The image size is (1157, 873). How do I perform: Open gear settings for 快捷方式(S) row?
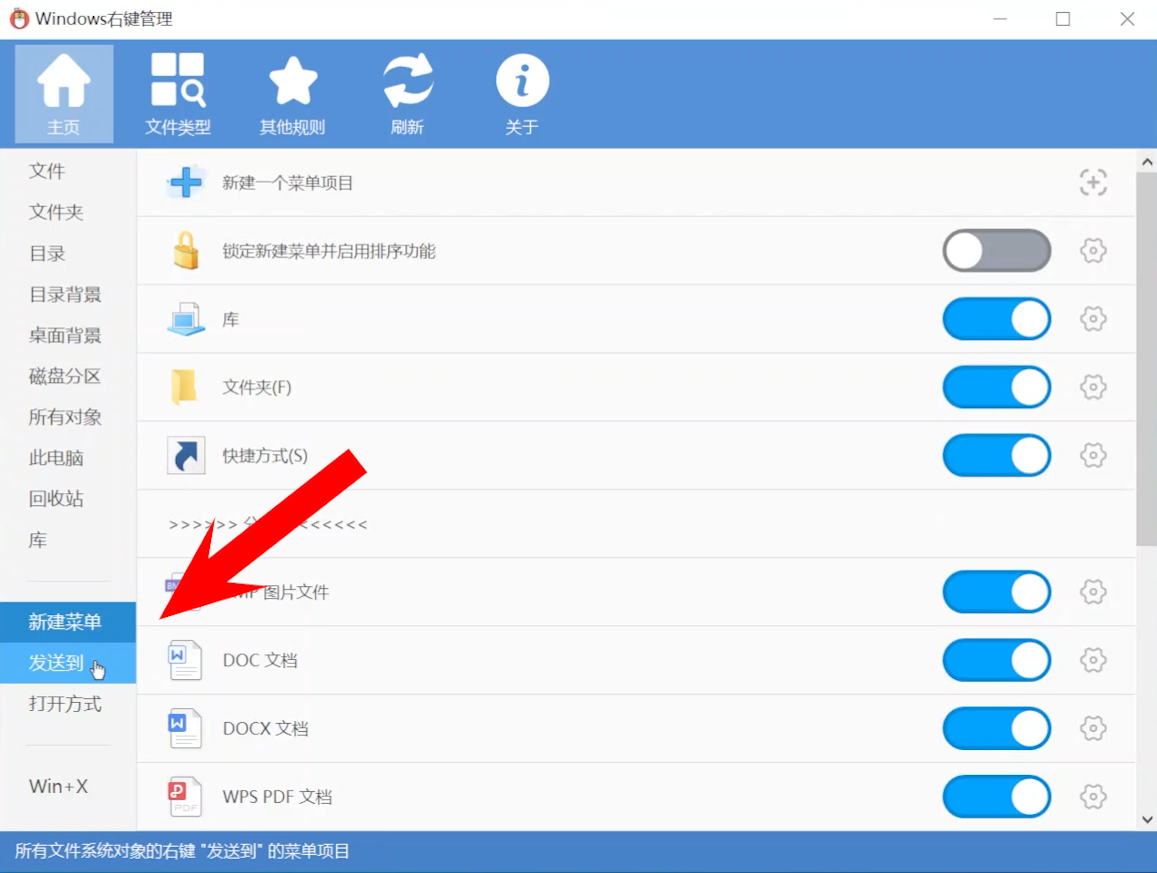click(1093, 456)
